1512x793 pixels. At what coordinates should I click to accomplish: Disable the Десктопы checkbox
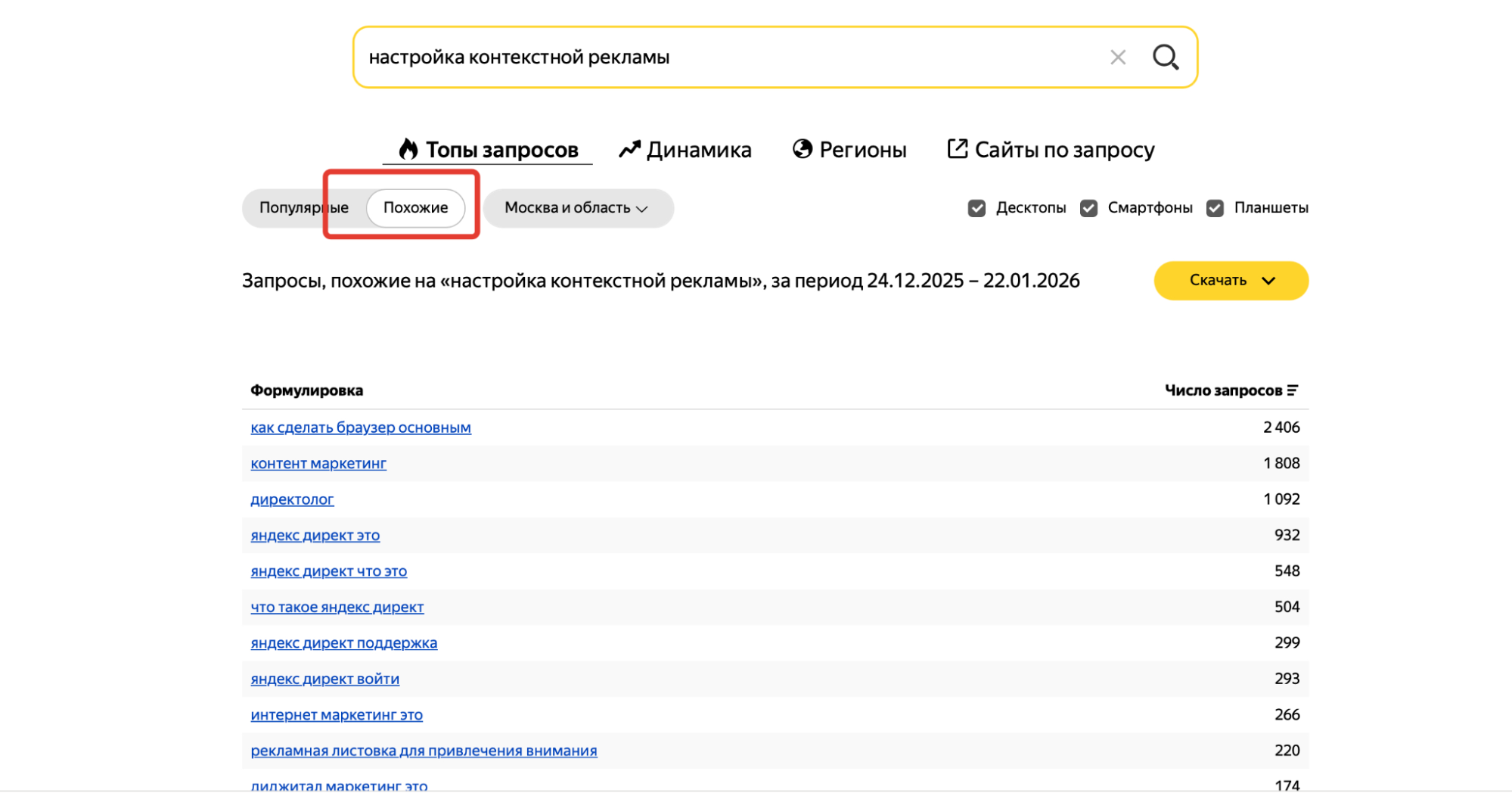tap(979, 207)
